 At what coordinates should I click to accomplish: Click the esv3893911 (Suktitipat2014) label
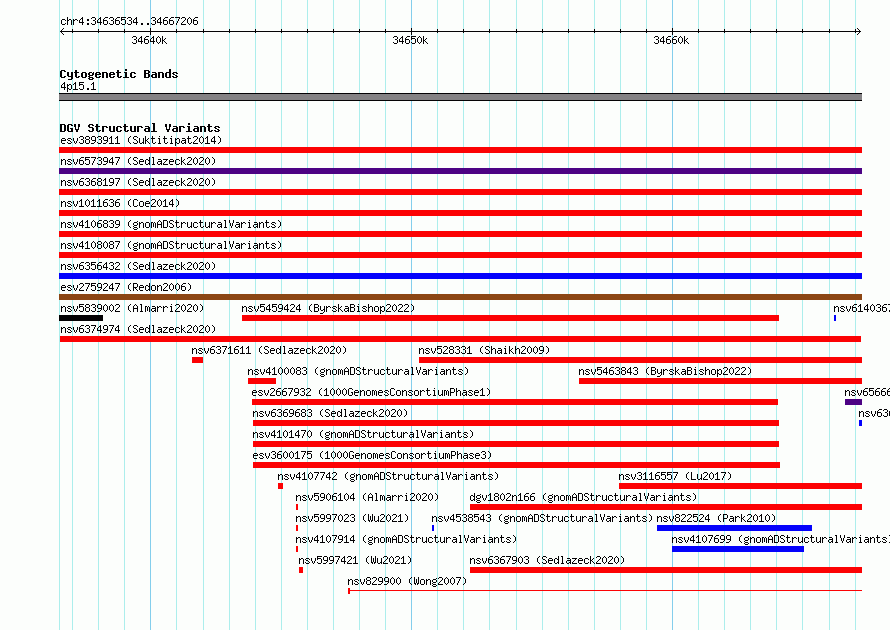click(x=141, y=140)
